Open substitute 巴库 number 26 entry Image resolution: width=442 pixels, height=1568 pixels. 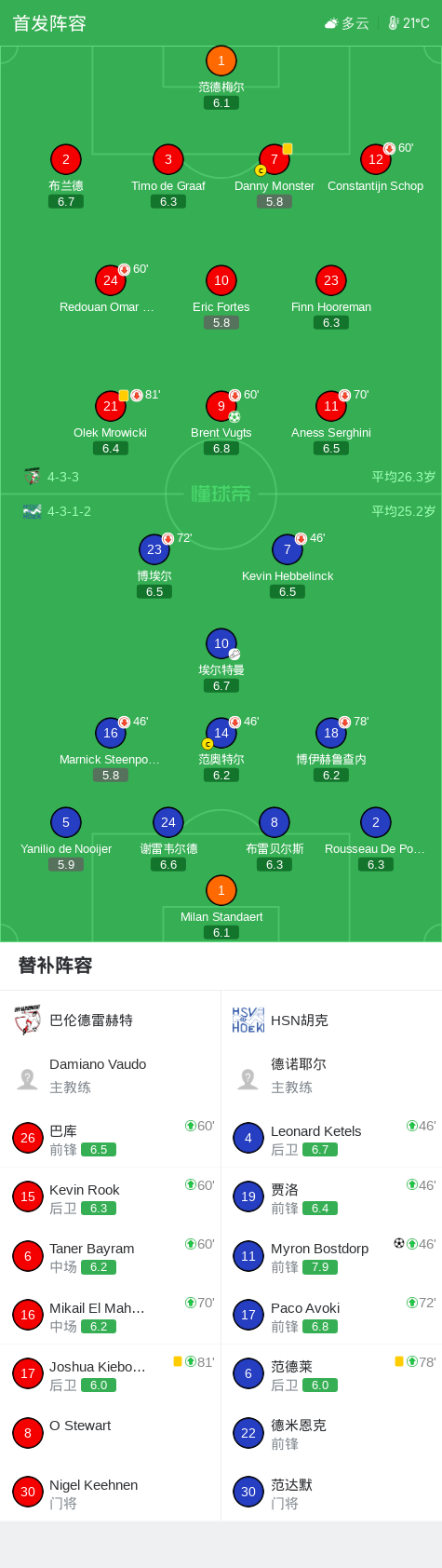pos(110,1139)
